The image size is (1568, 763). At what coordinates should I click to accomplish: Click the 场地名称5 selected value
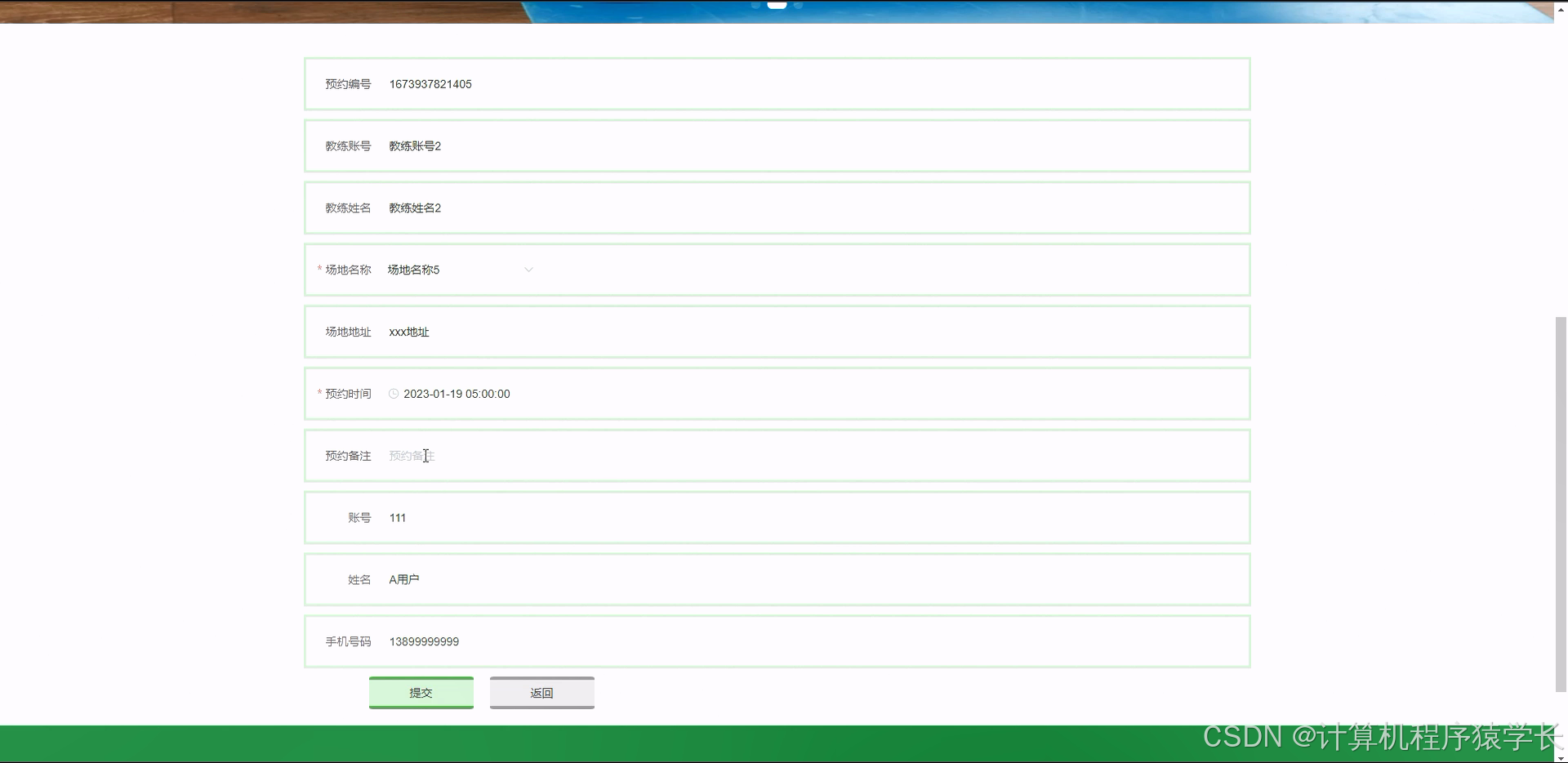pyautogui.click(x=413, y=270)
